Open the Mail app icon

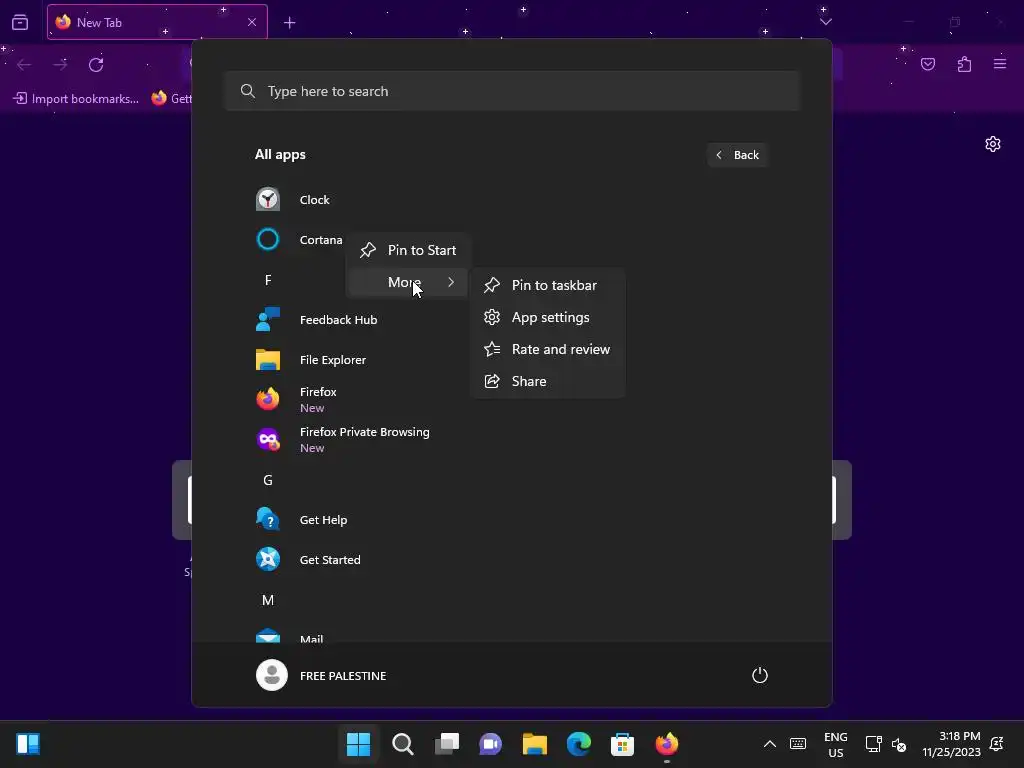268,635
